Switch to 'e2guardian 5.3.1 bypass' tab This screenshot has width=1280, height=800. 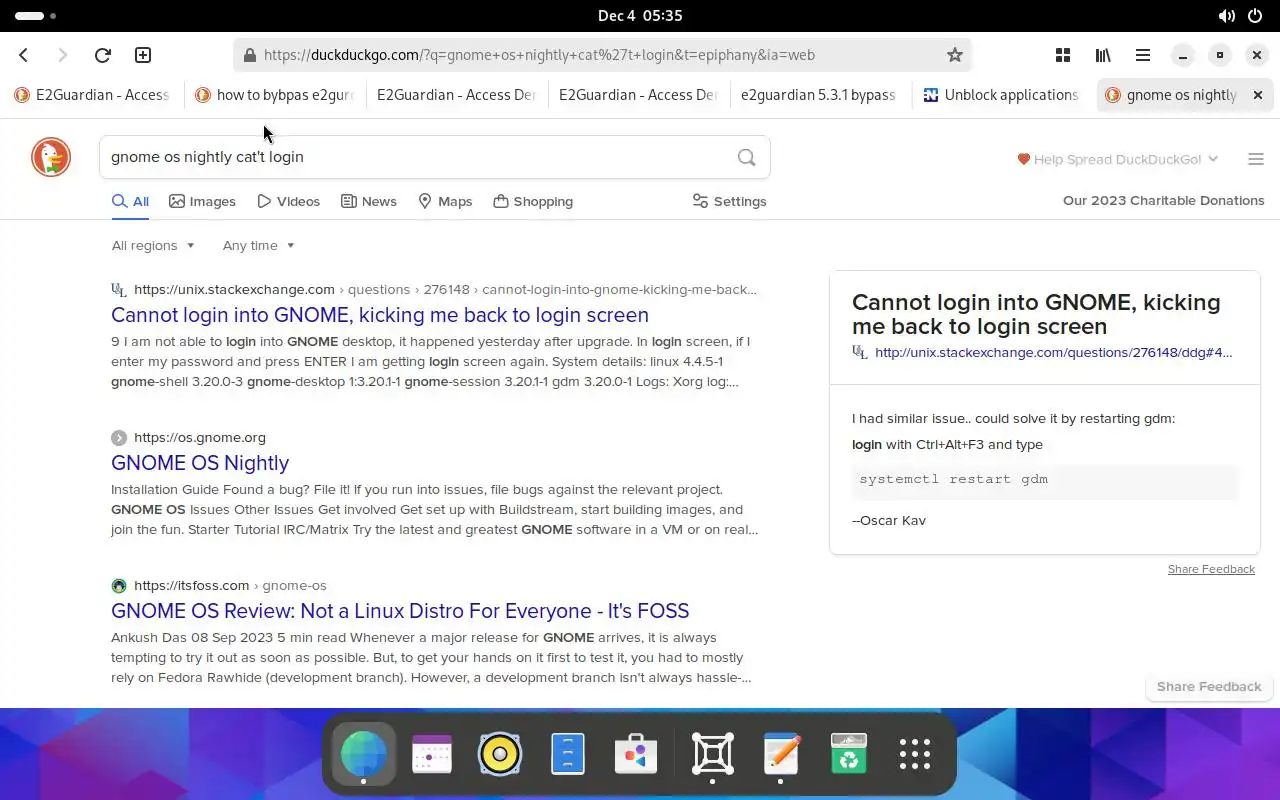(818, 95)
